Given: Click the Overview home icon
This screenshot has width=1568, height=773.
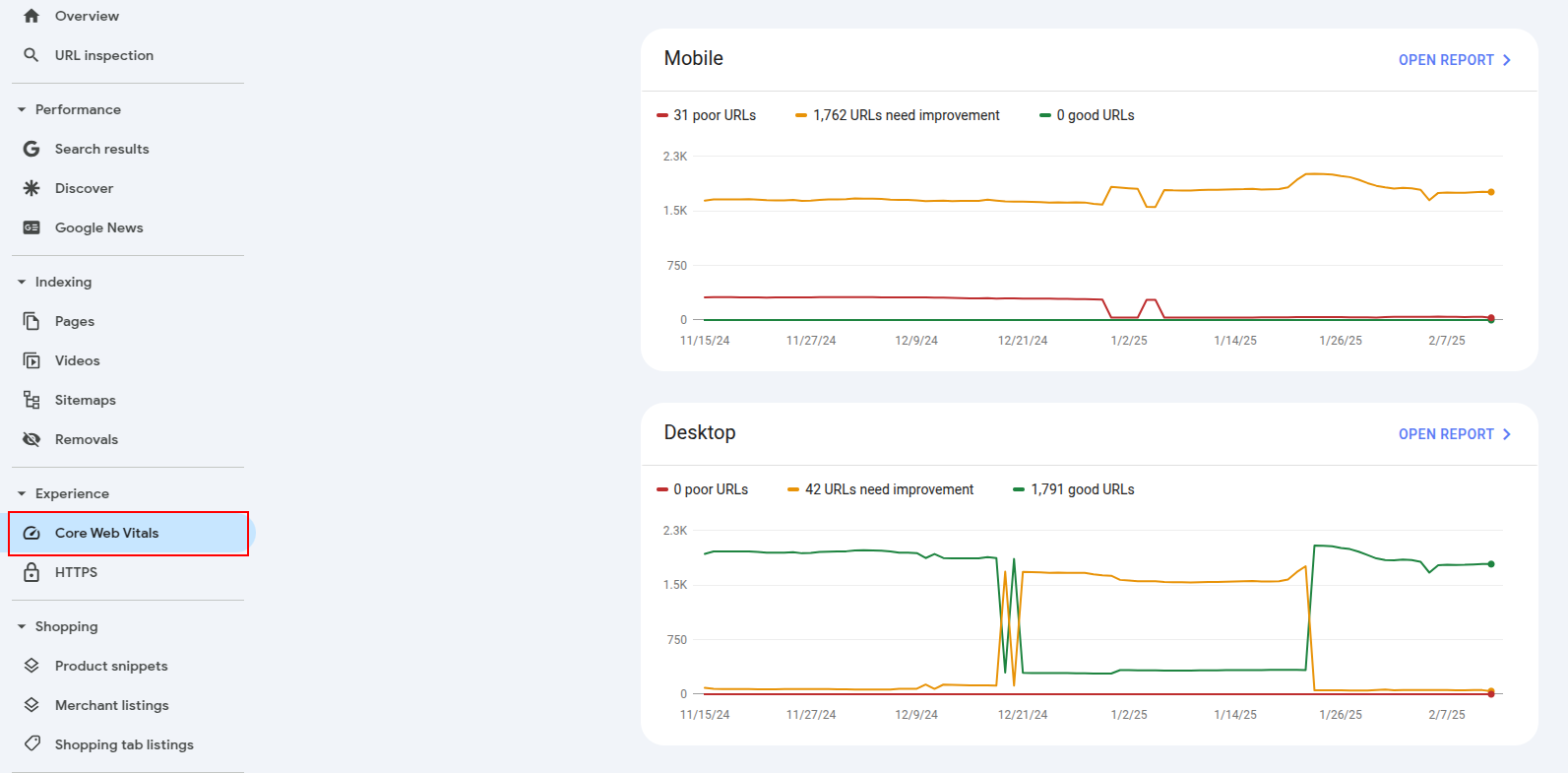Looking at the screenshot, I should pyautogui.click(x=31, y=16).
